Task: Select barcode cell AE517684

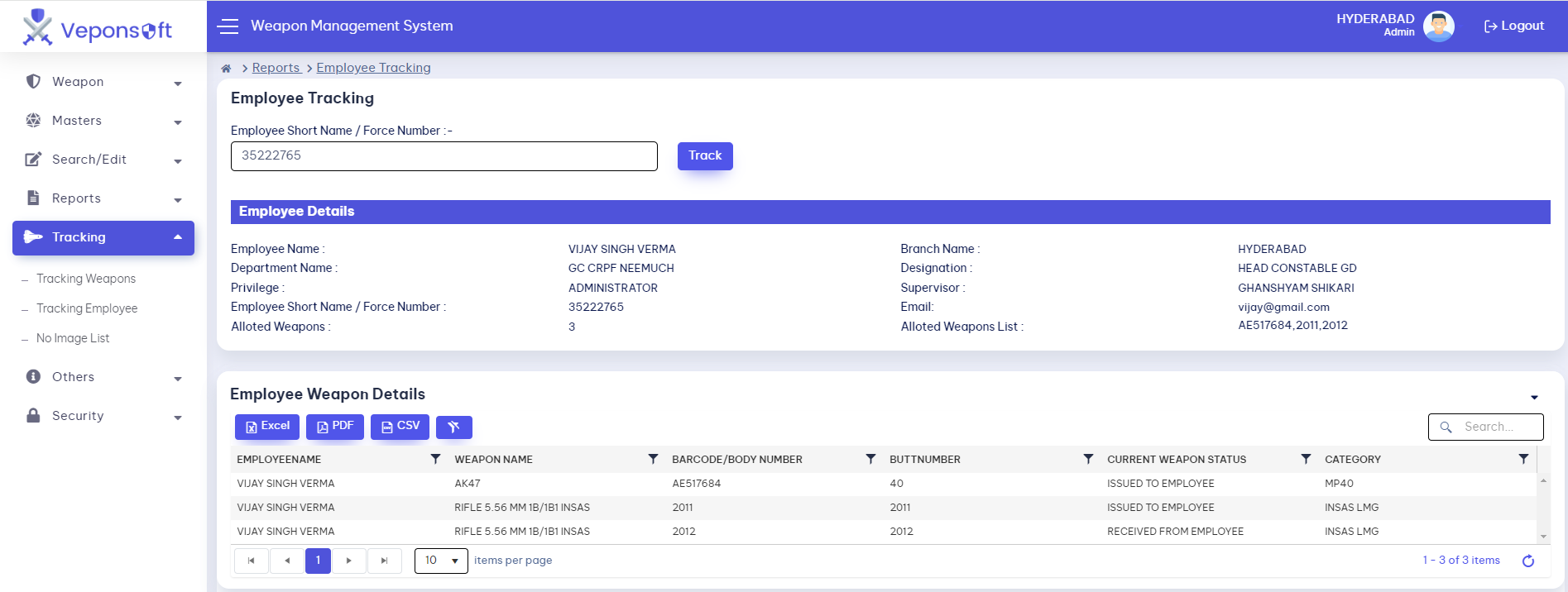Action: point(697,484)
